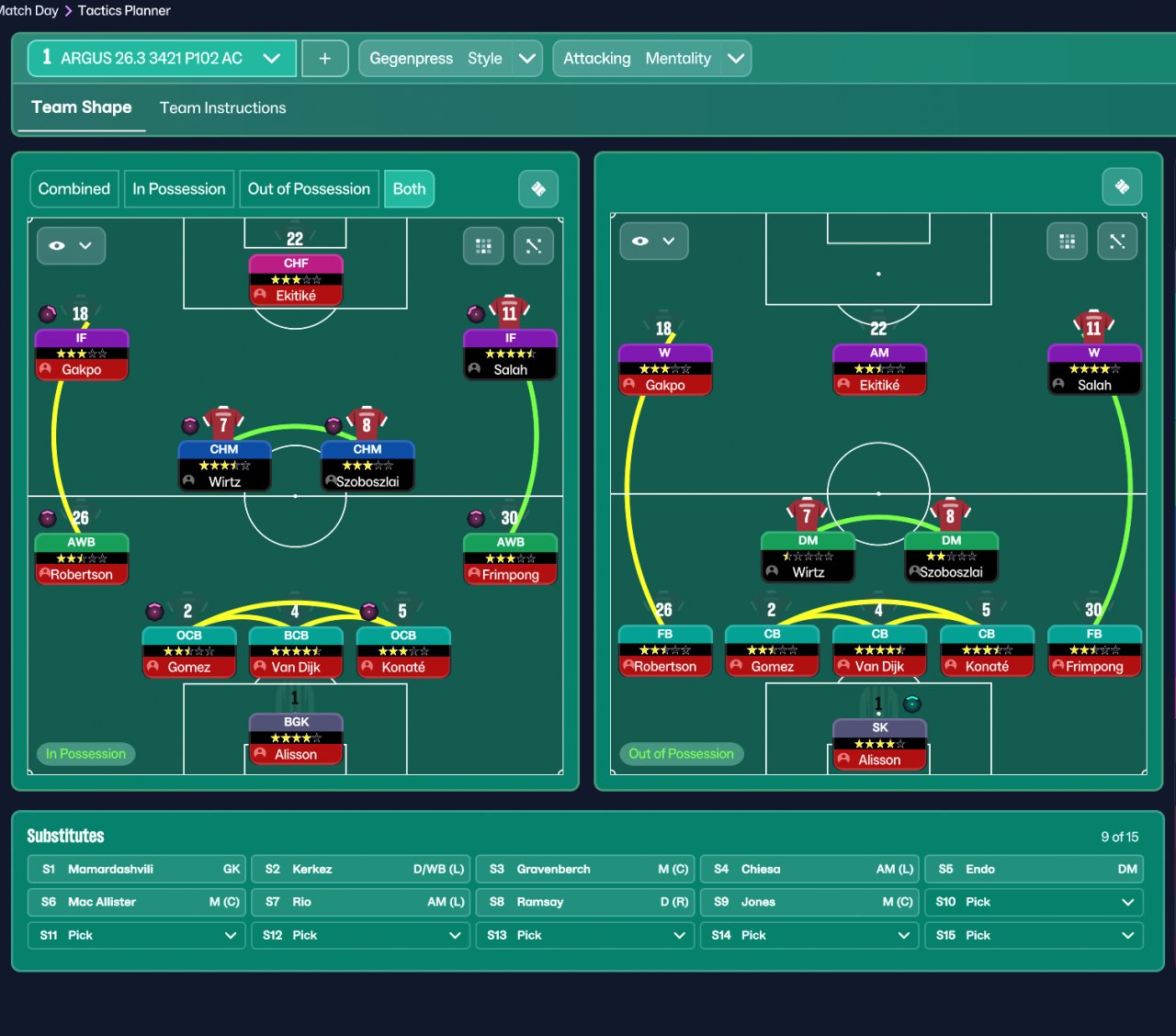The height and width of the screenshot is (1036, 1176).
Task: Click the purple round icon beside Szoboszlai's CHM shirt
Action: (x=334, y=425)
